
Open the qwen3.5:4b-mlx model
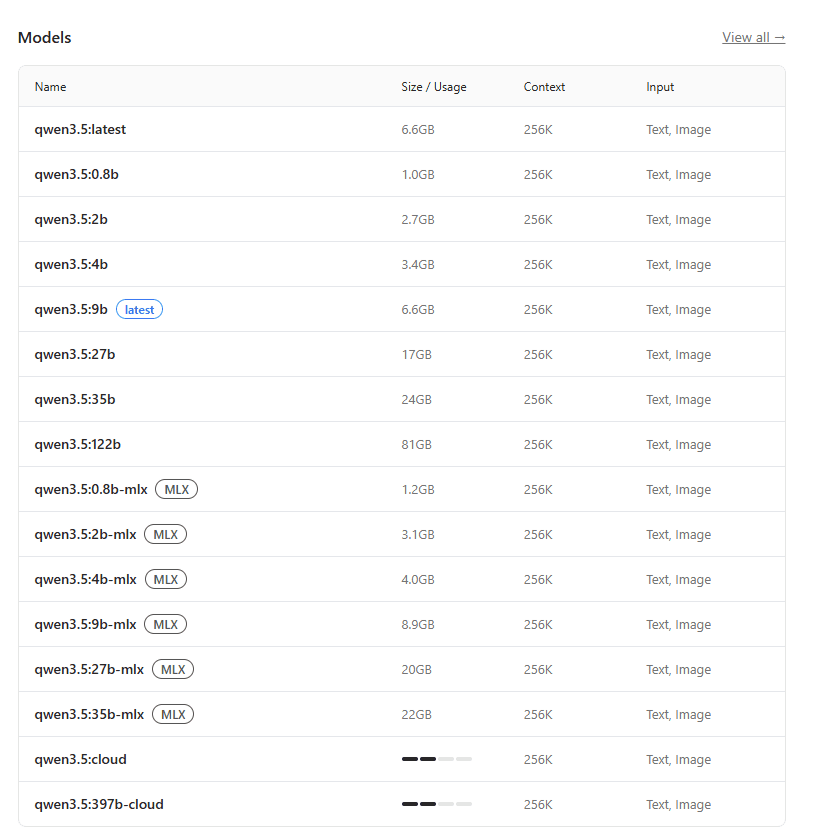click(86, 579)
